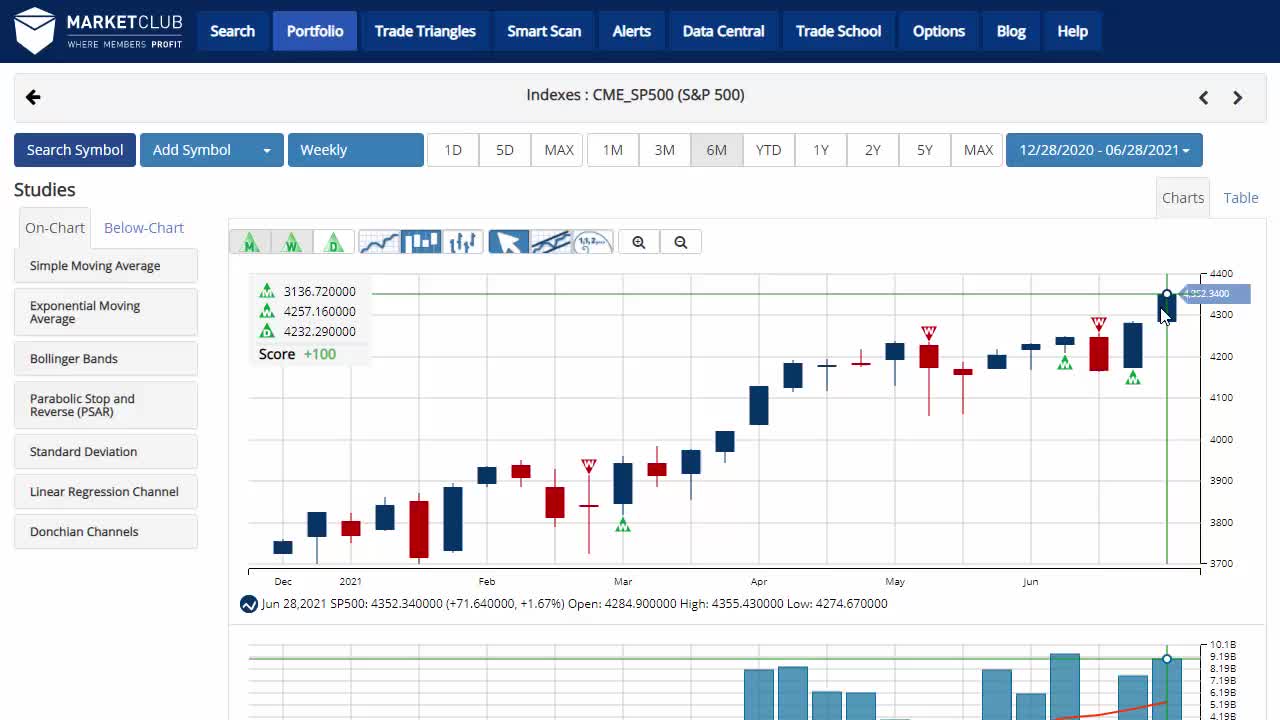Open the Search menu
Image resolution: width=1280 pixels, height=720 pixels.
[233, 31]
